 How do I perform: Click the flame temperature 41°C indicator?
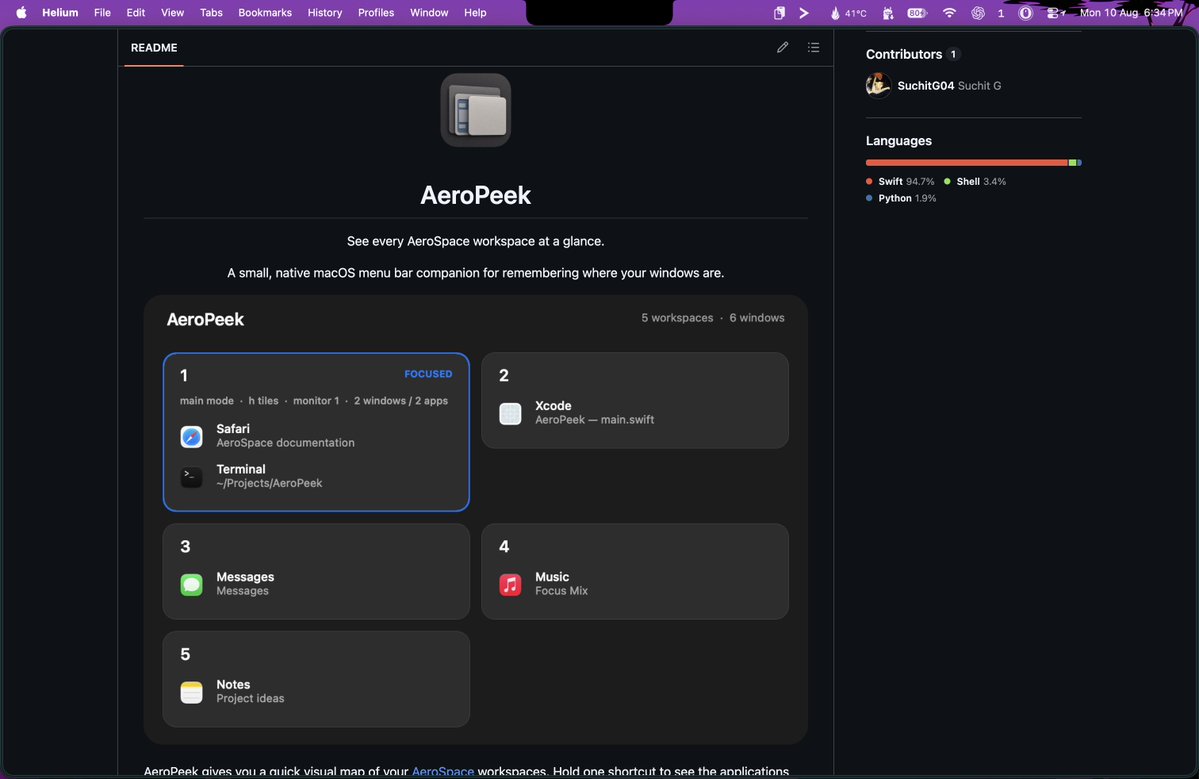point(849,13)
